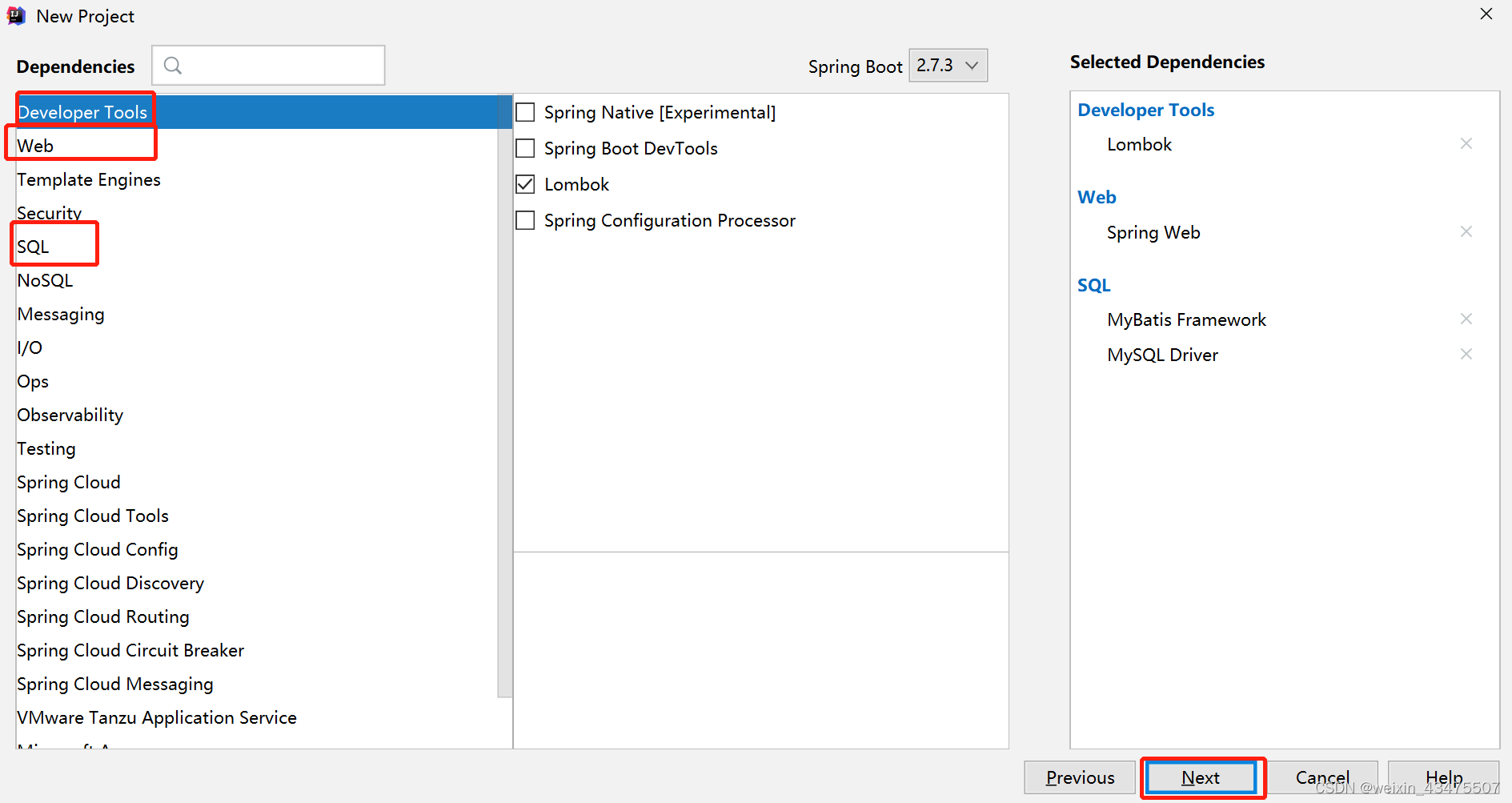Remove MyBatis Framework from selected dependencies
The image size is (1512, 803).
1466,319
